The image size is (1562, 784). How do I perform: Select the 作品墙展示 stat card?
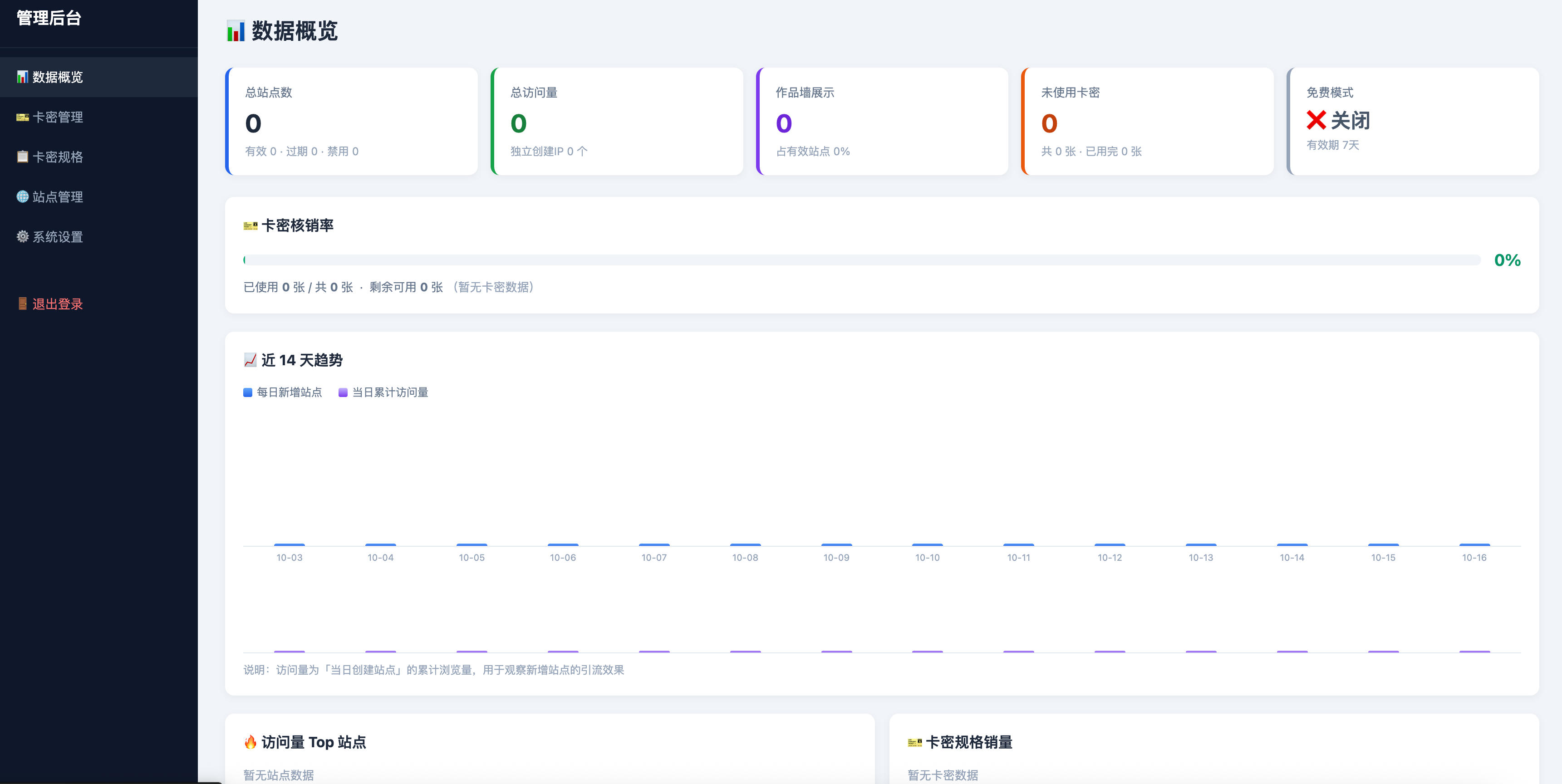[883, 121]
